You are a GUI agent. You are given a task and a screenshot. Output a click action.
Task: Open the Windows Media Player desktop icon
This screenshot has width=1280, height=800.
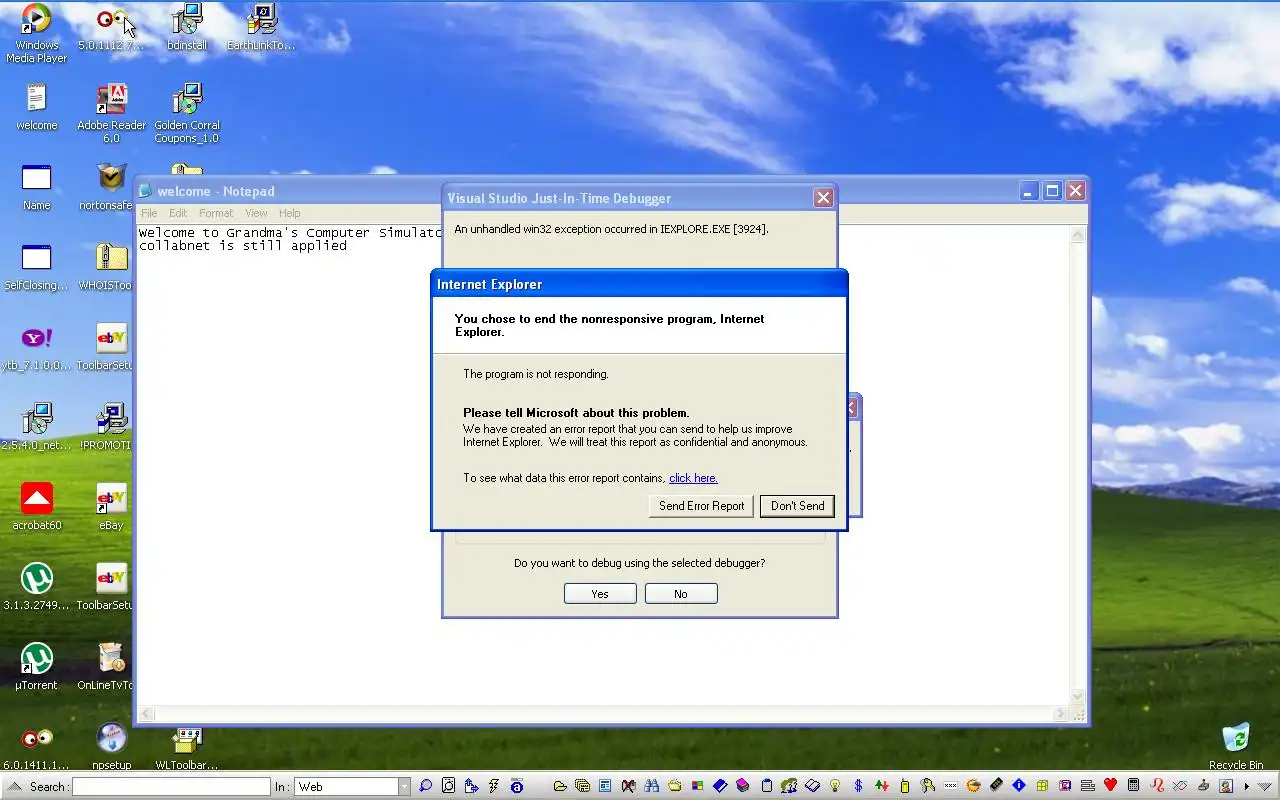(x=37, y=32)
